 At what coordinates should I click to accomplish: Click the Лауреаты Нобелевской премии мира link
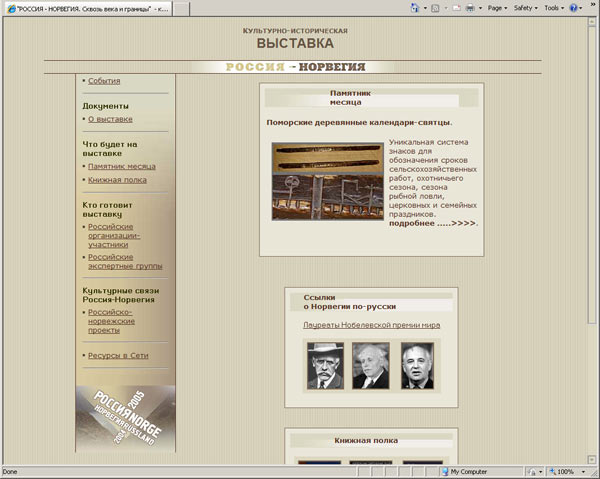click(371, 324)
